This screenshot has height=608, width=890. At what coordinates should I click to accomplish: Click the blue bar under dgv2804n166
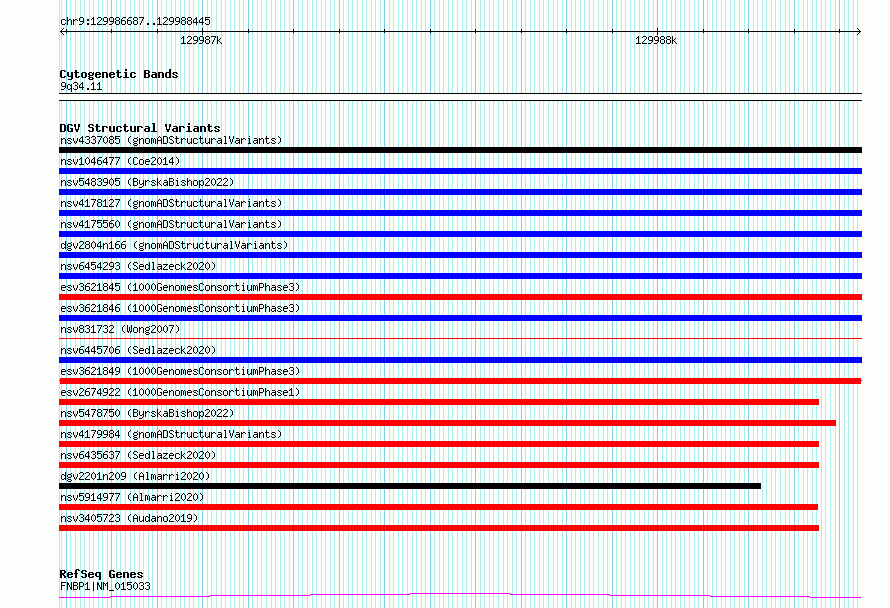click(x=460, y=255)
